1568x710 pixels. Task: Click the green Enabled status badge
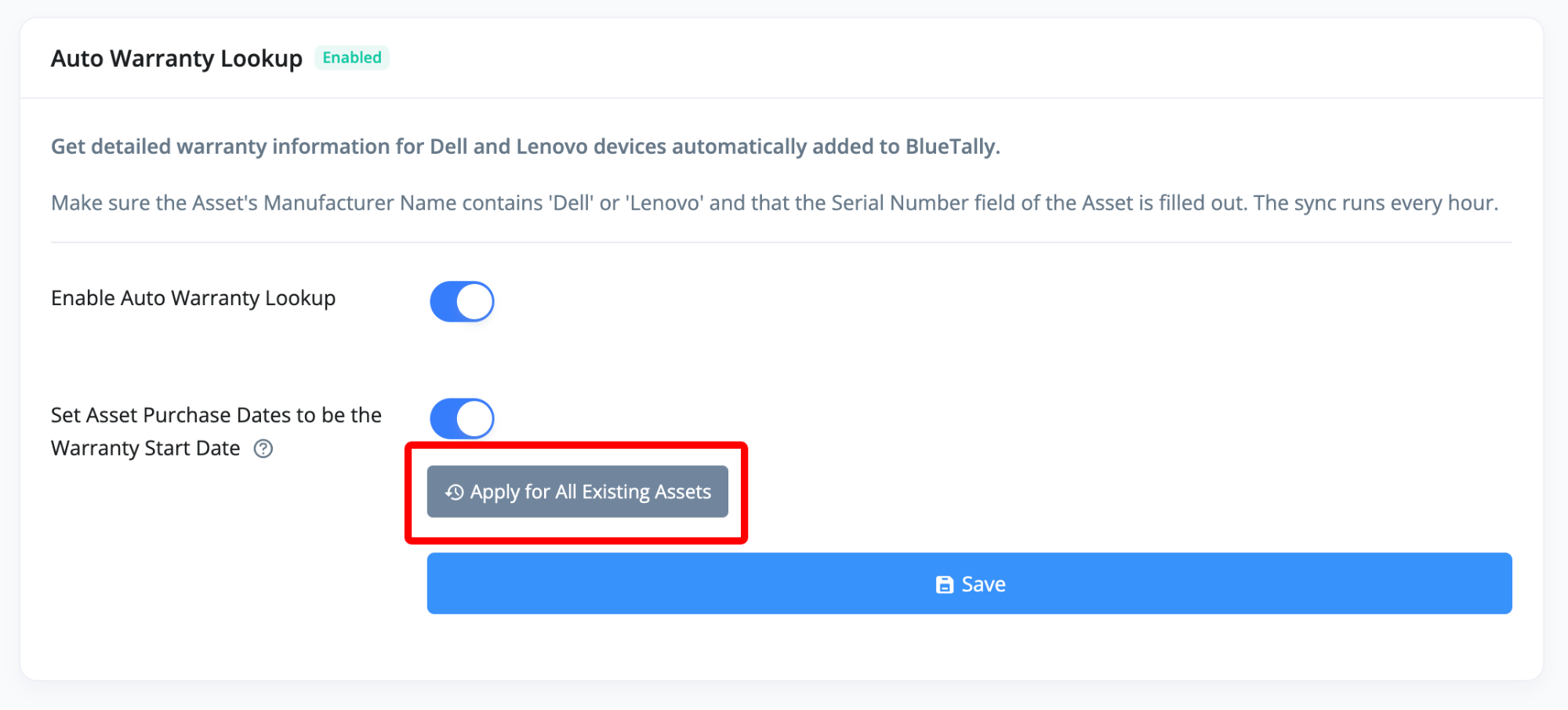[x=352, y=58]
